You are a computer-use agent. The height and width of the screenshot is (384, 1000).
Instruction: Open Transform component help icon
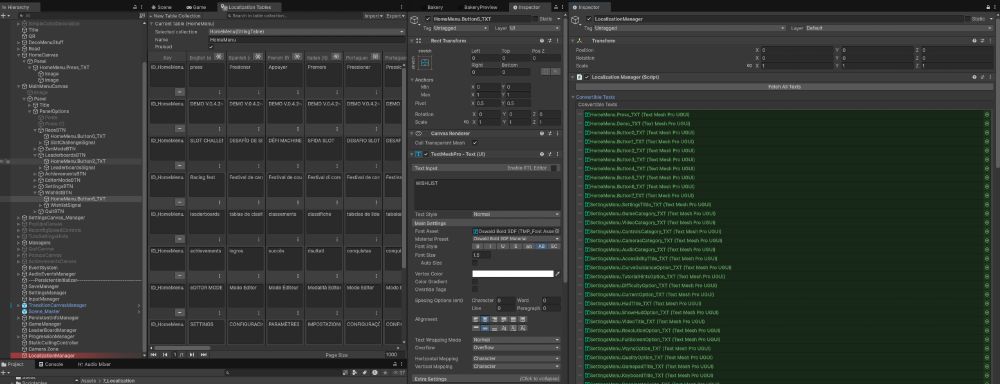point(974,40)
